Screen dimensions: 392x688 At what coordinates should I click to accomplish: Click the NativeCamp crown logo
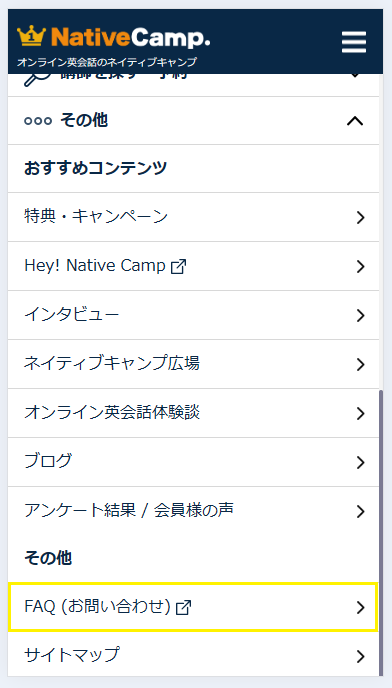(x=31, y=36)
